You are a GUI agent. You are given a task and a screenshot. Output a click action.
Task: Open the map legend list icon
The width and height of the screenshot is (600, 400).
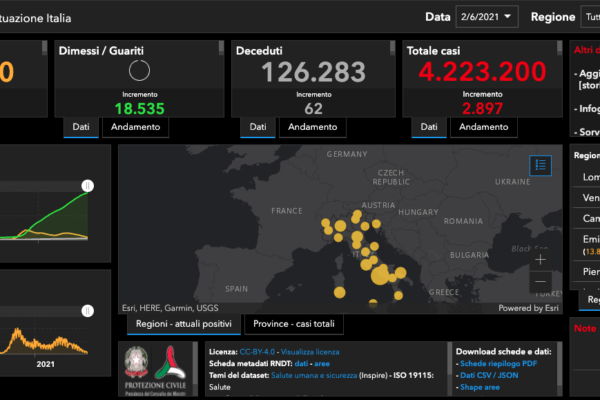(539, 165)
